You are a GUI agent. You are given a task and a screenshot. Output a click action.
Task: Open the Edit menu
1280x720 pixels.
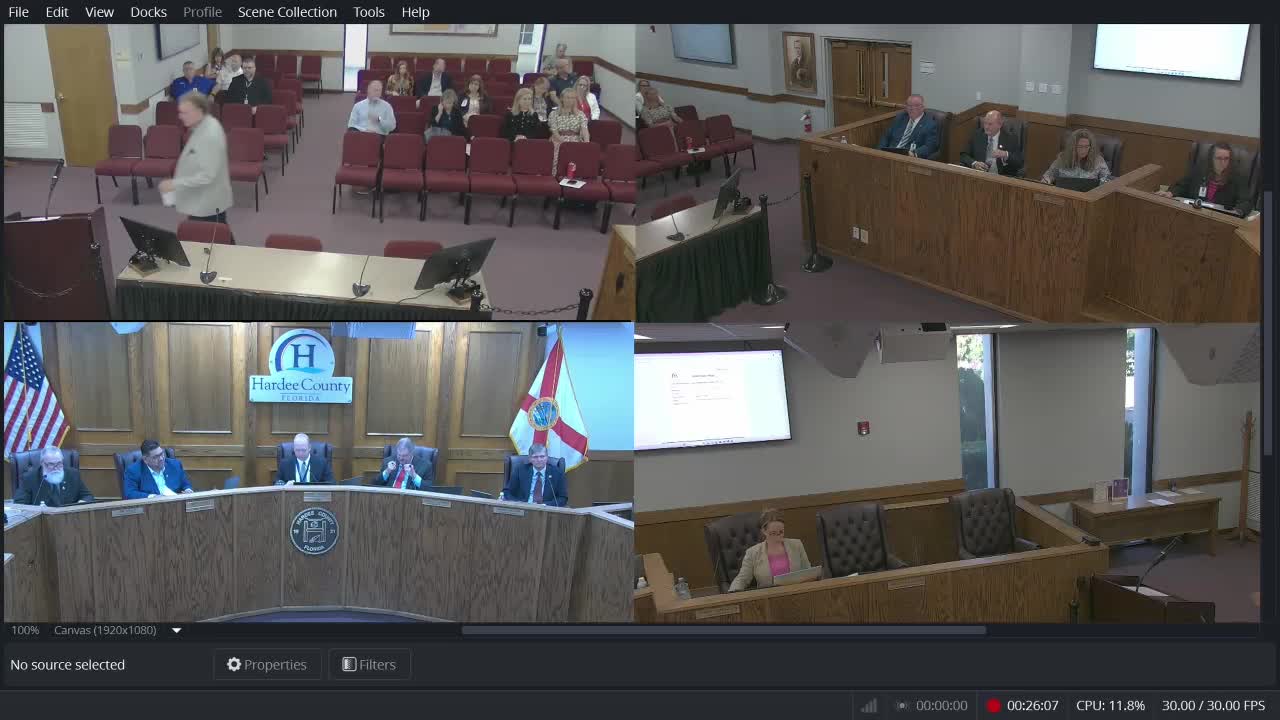[x=57, y=12]
